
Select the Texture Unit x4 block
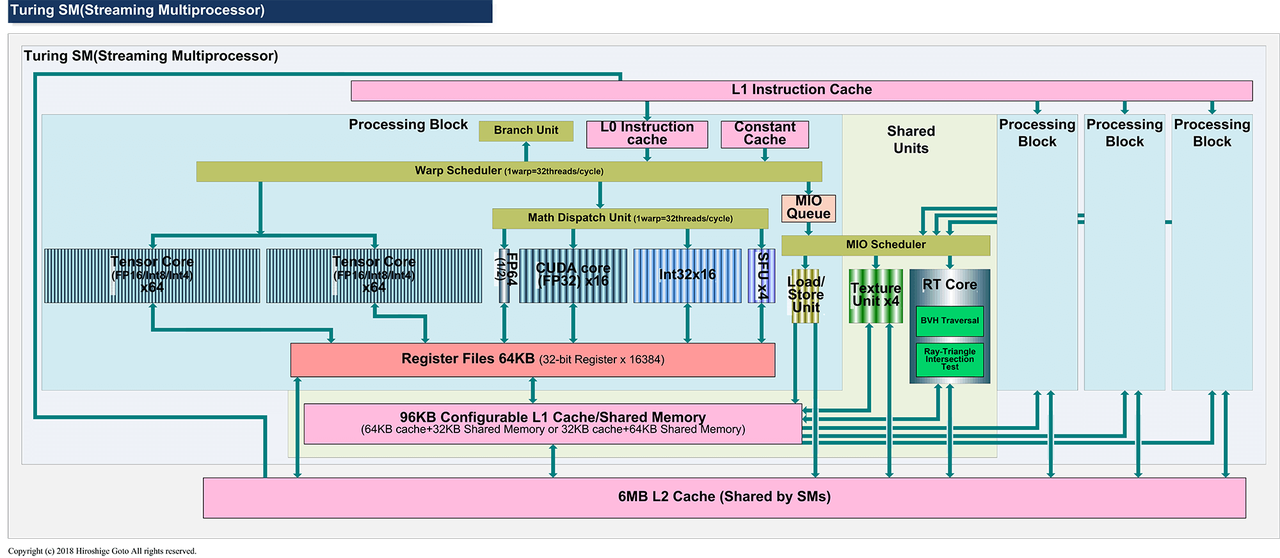875,296
